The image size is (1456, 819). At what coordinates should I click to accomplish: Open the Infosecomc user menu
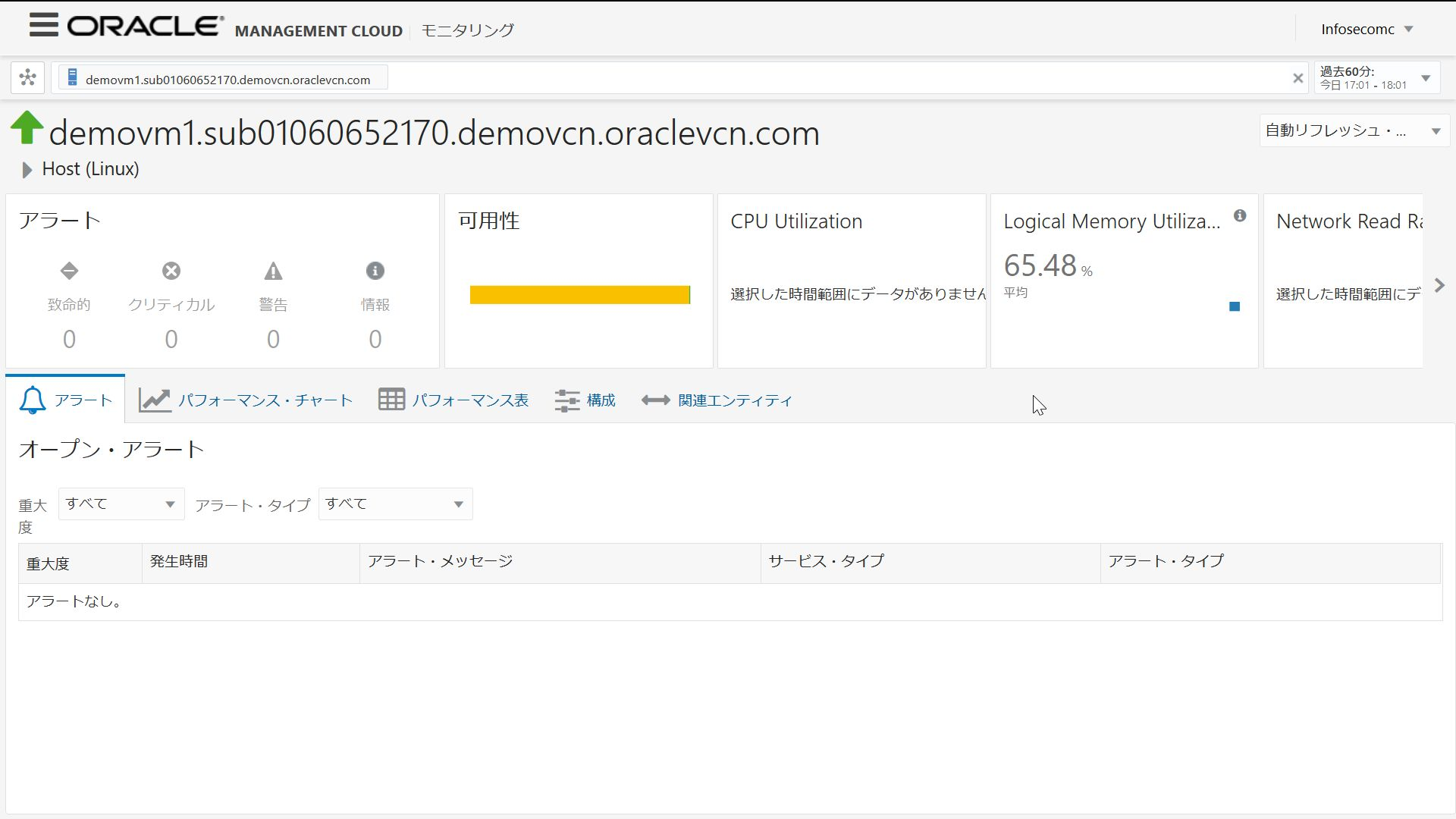tap(1367, 29)
